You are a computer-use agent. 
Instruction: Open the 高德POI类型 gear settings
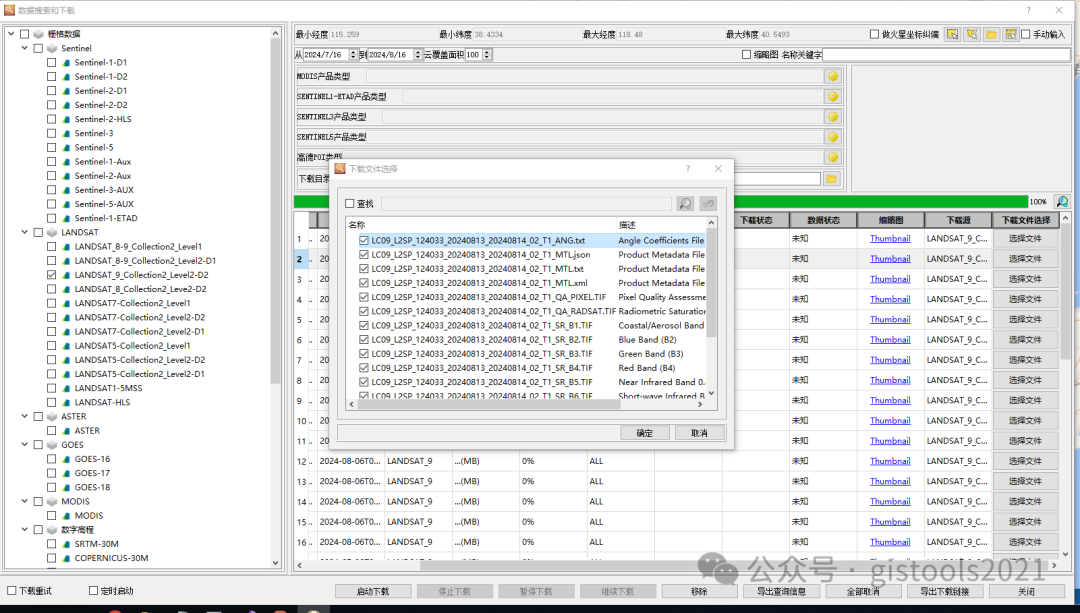tap(833, 157)
